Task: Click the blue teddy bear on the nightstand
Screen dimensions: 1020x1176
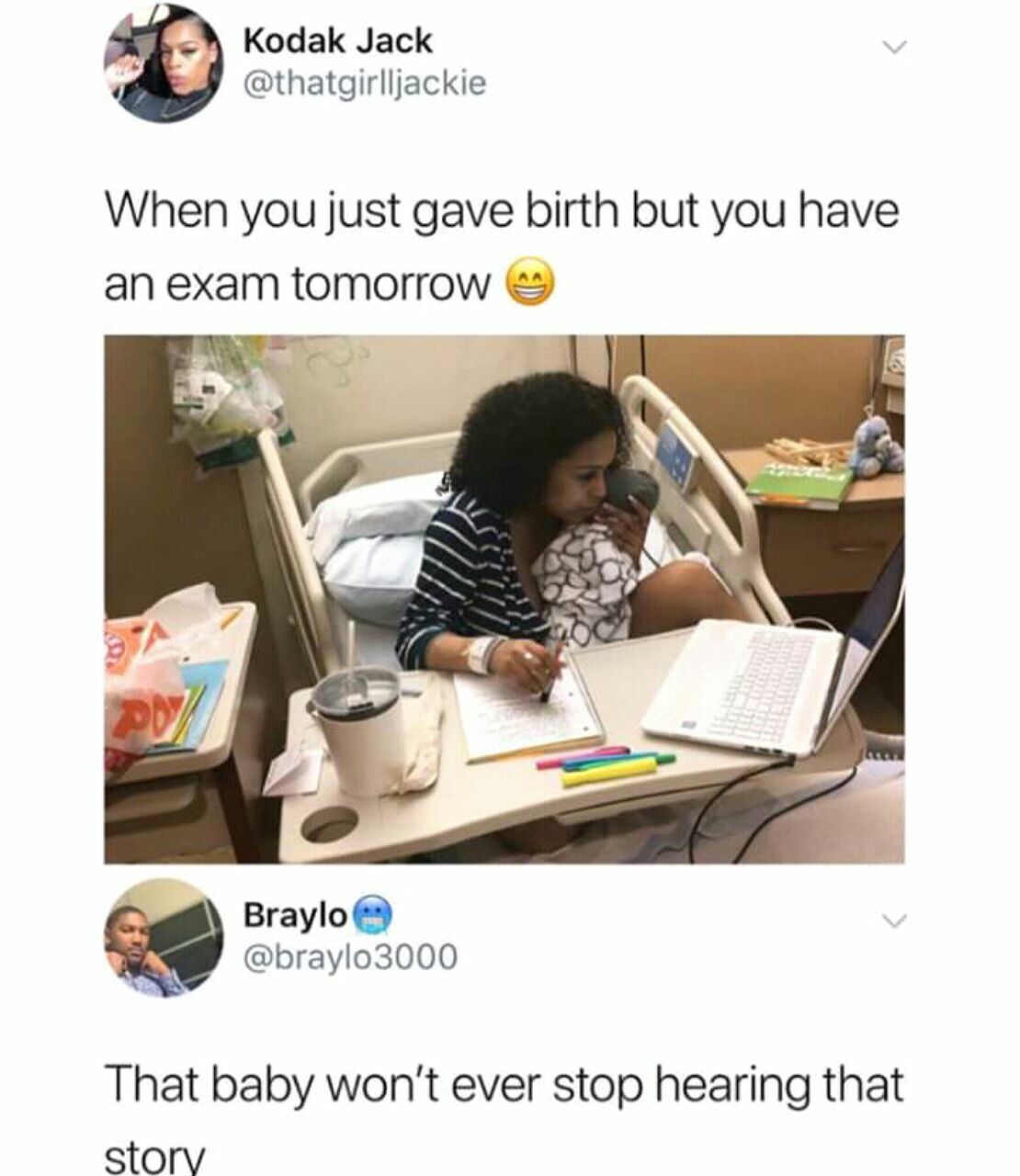Action: [x=876, y=446]
